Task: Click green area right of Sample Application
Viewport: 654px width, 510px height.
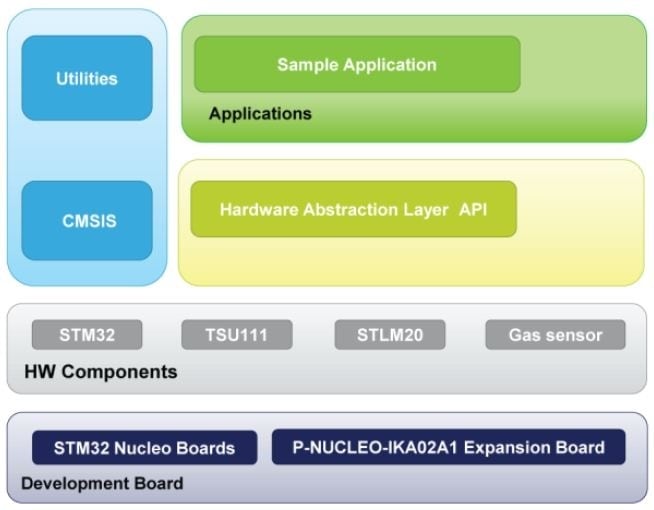Action: tap(582, 66)
